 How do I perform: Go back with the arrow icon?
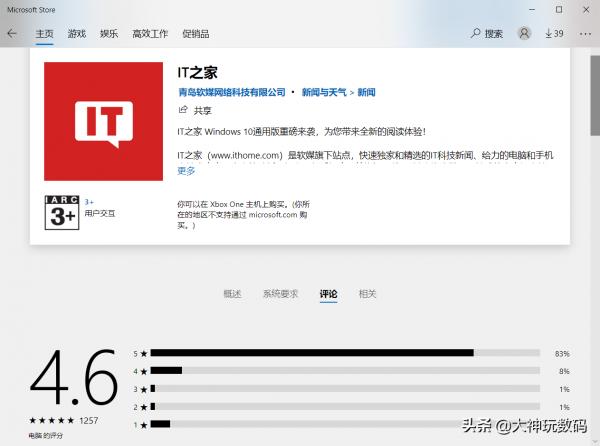pyautogui.click(x=12, y=34)
